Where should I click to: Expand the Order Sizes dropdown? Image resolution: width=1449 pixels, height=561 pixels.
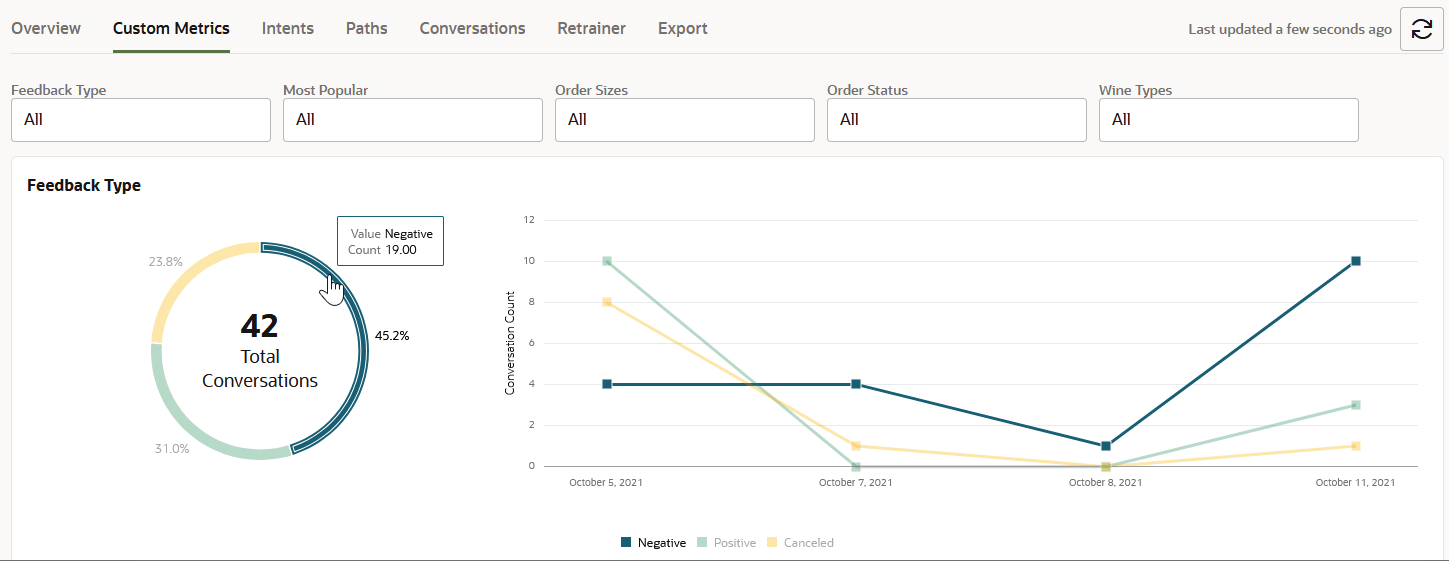tap(685, 120)
